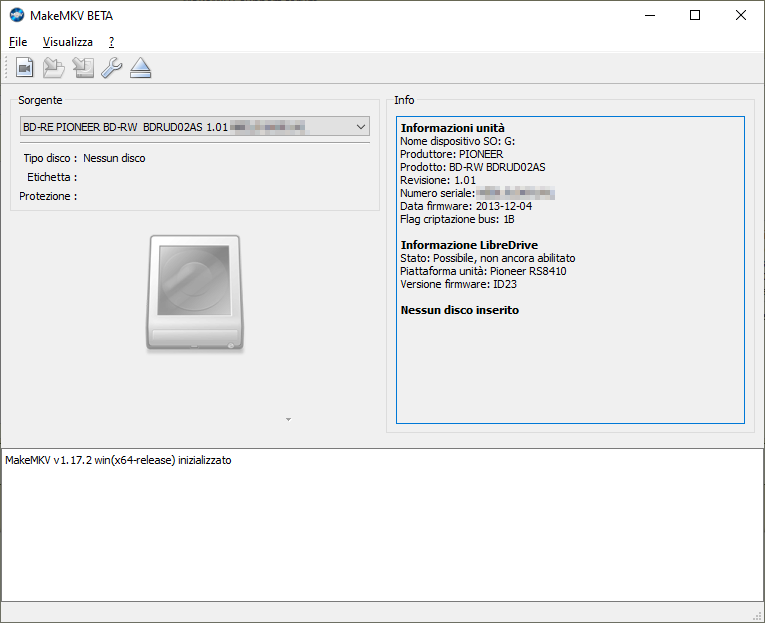Click 'Stato: Possibile, non ancora abilitato'
Image resolution: width=765 pixels, height=623 pixels.
pyautogui.click(x=487, y=258)
